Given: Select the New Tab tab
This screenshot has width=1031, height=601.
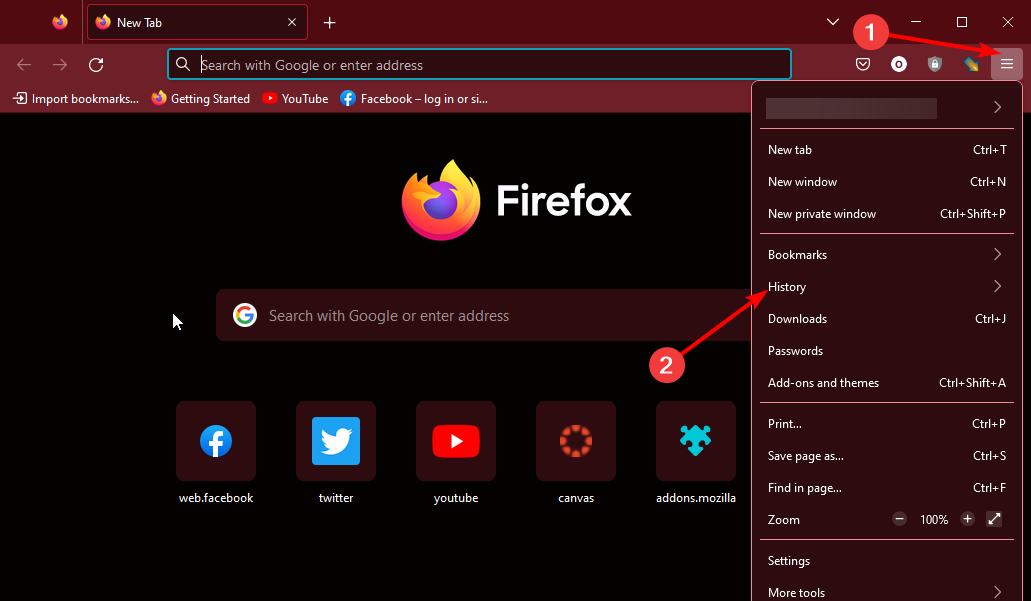Looking at the screenshot, I should point(197,22).
